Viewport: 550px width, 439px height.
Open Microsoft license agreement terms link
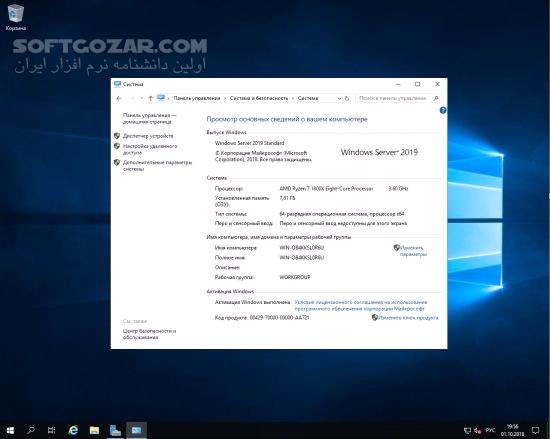(361, 305)
